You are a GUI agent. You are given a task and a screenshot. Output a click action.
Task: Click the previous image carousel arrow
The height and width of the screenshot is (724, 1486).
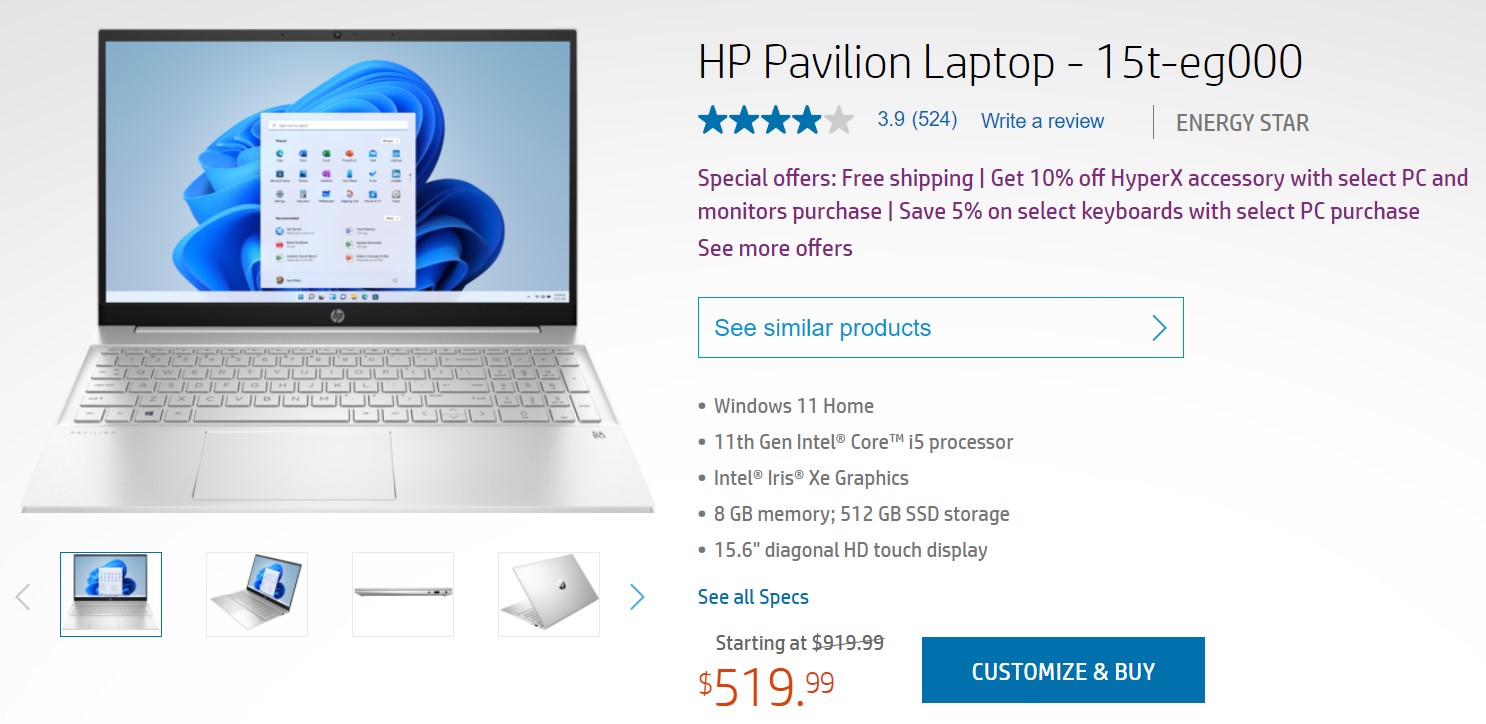(23, 597)
